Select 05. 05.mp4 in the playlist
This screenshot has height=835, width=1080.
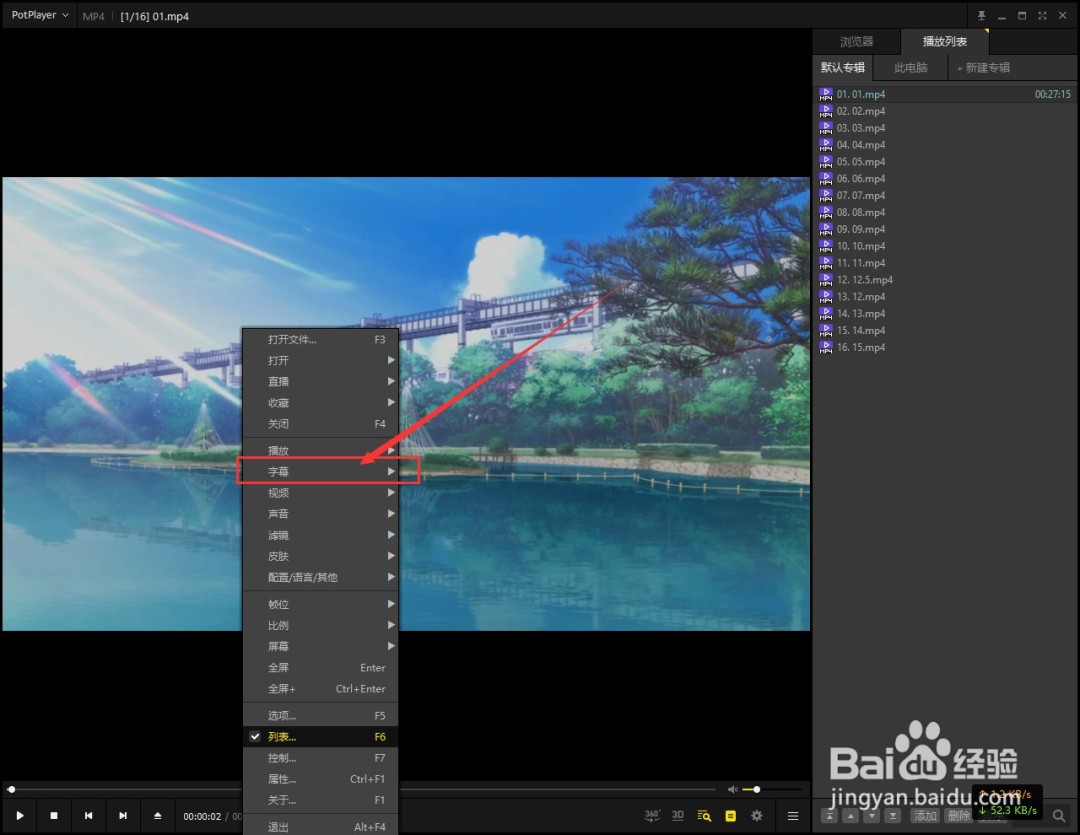945,162
